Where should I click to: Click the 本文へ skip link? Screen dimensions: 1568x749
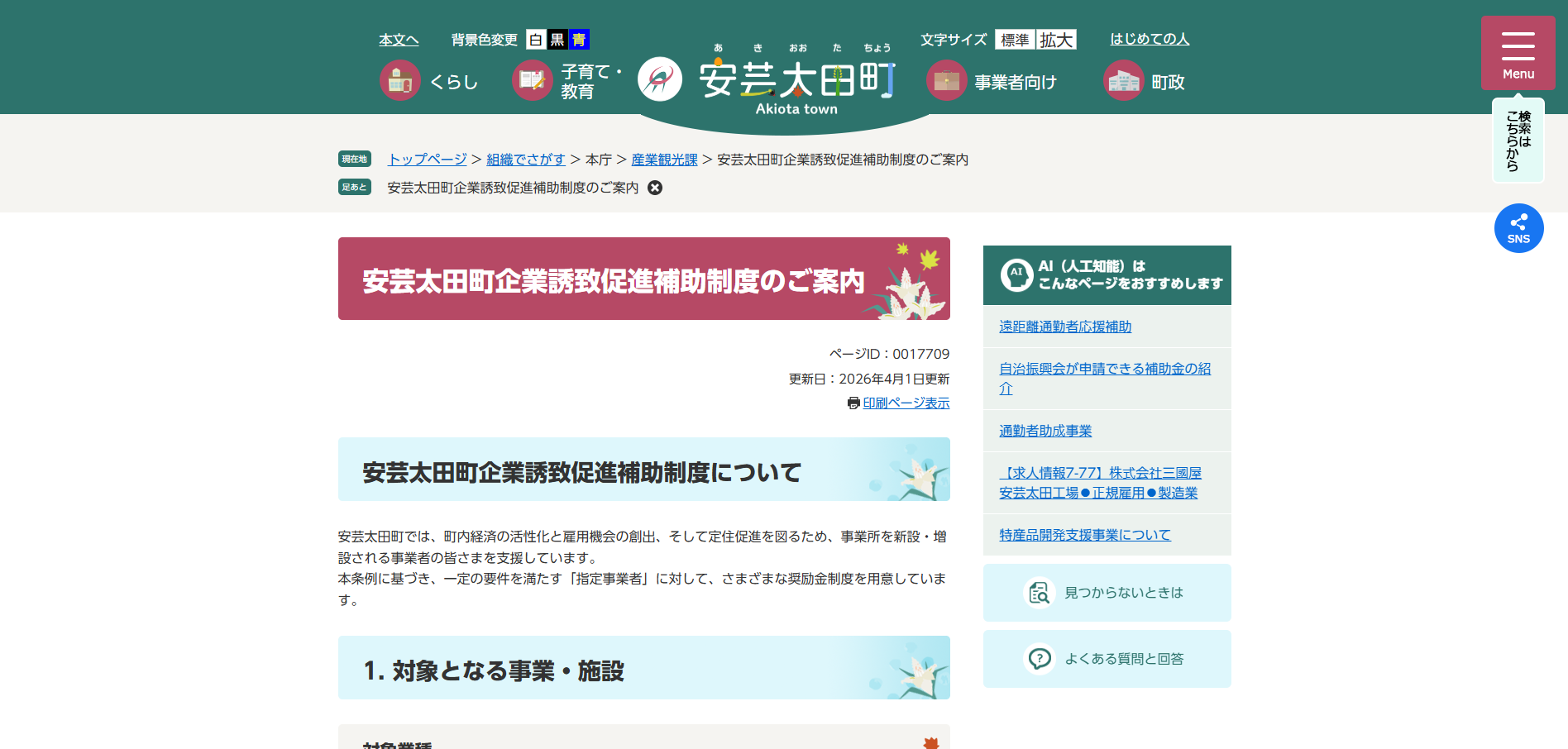point(399,40)
